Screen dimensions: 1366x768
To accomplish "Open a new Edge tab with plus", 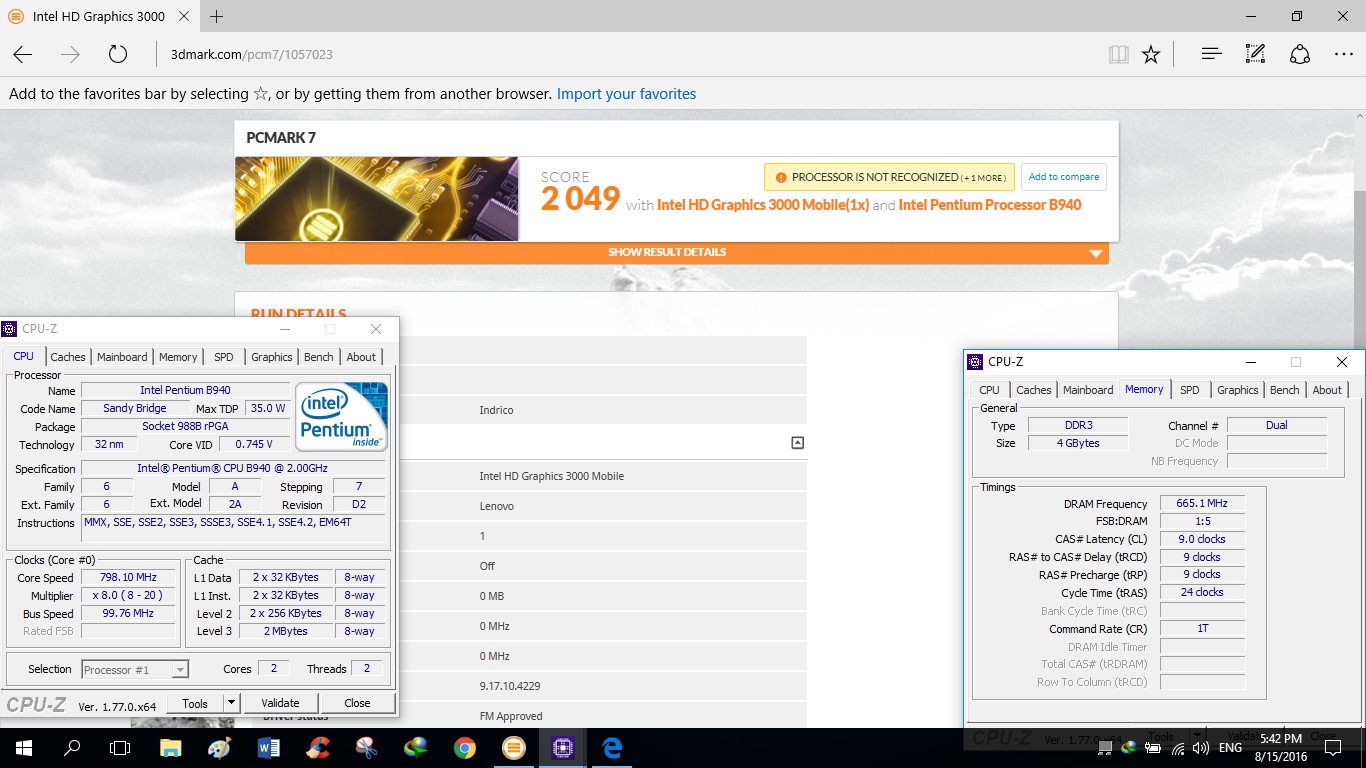I will click(217, 16).
